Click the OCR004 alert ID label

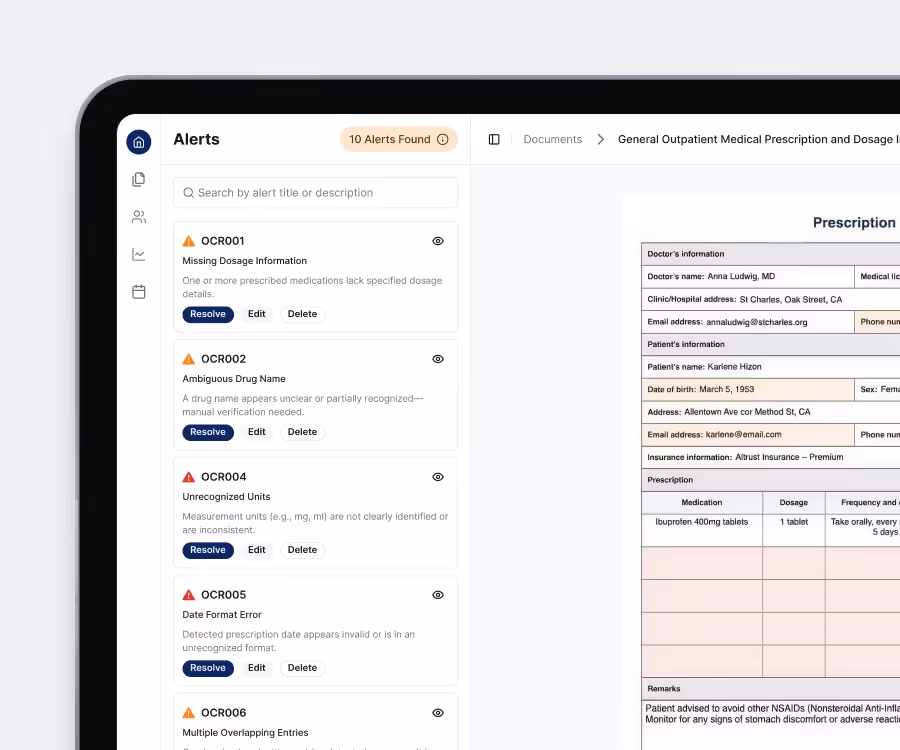[x=223, y=477]
